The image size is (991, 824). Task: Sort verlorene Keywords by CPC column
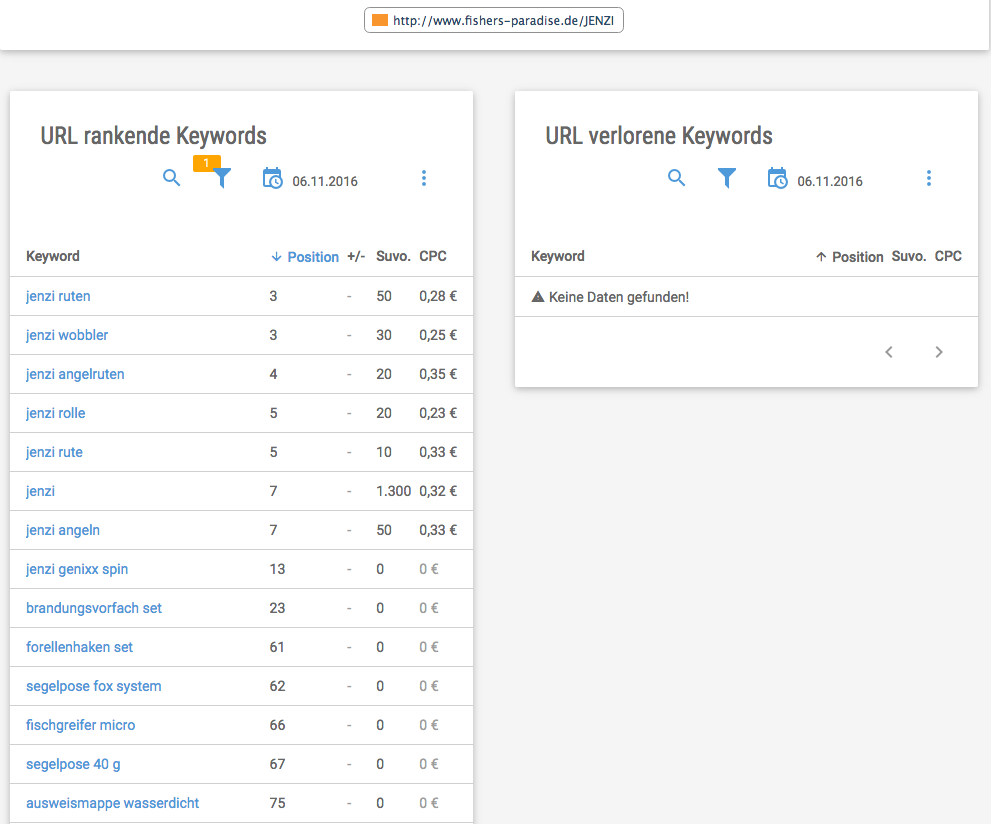[948, 256]
